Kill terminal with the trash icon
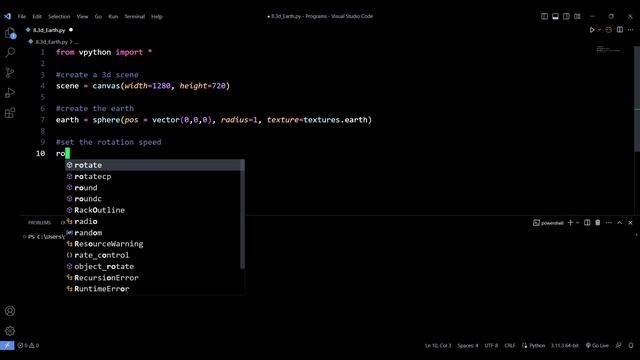The width and height of the screenshot is (640, 360). click(x=598, y=222)
